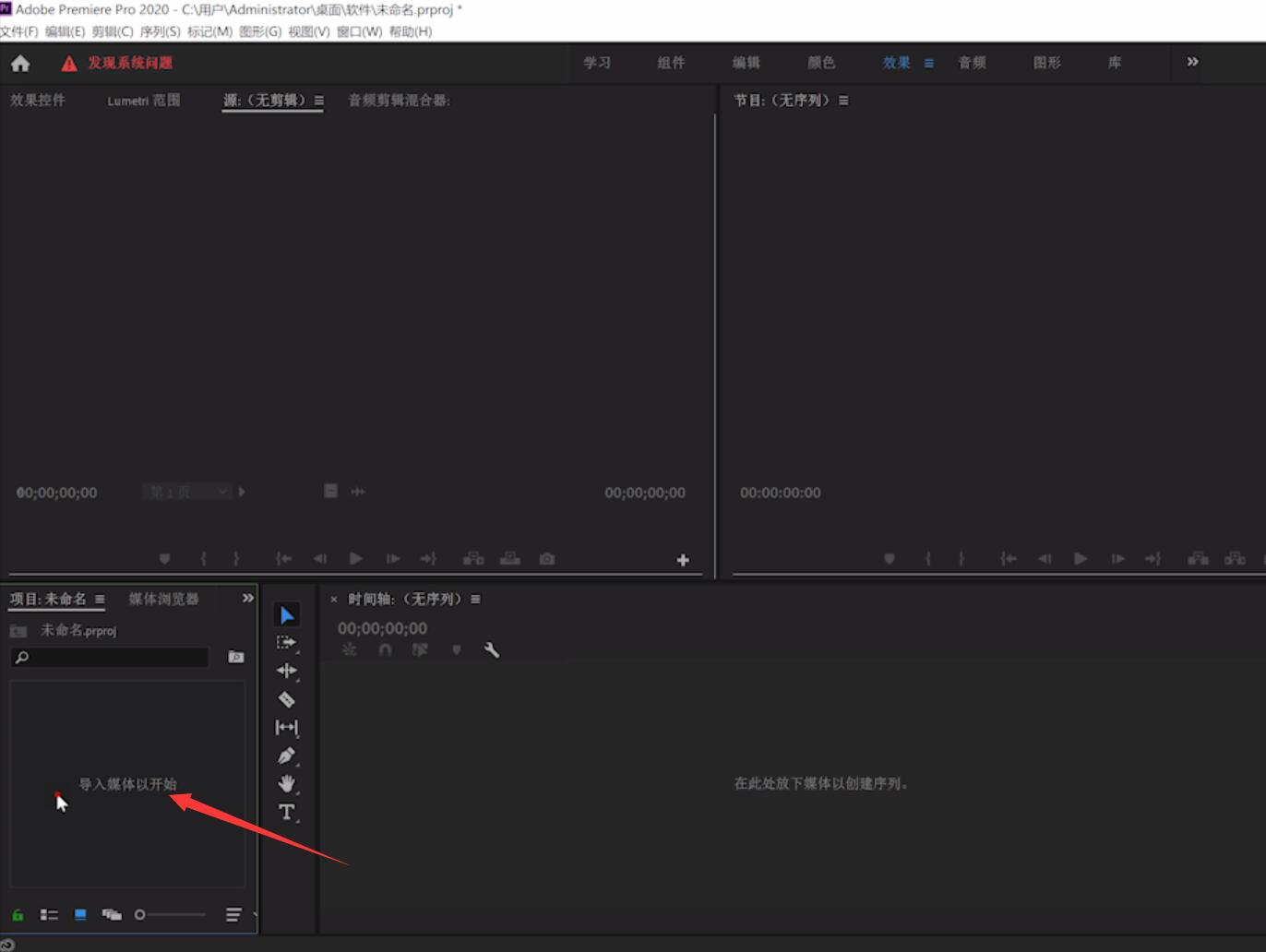Open the 颜色 workspace

point(821,63)
